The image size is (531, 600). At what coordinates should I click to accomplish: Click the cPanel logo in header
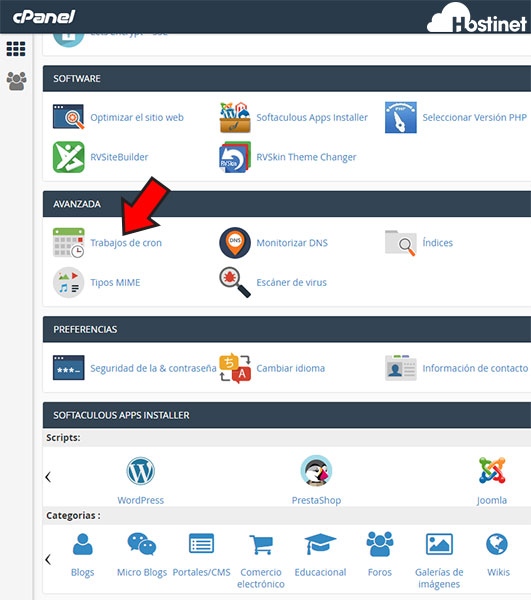44,17
